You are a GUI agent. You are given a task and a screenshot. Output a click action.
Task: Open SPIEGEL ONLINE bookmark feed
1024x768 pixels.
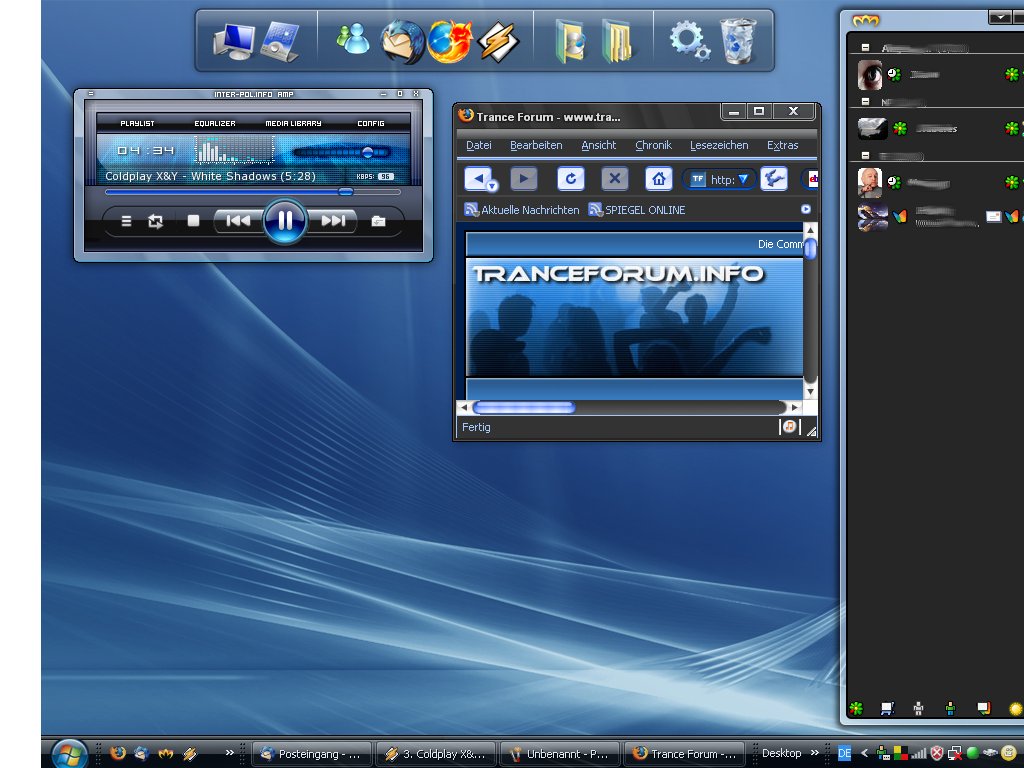pos(638,210)
